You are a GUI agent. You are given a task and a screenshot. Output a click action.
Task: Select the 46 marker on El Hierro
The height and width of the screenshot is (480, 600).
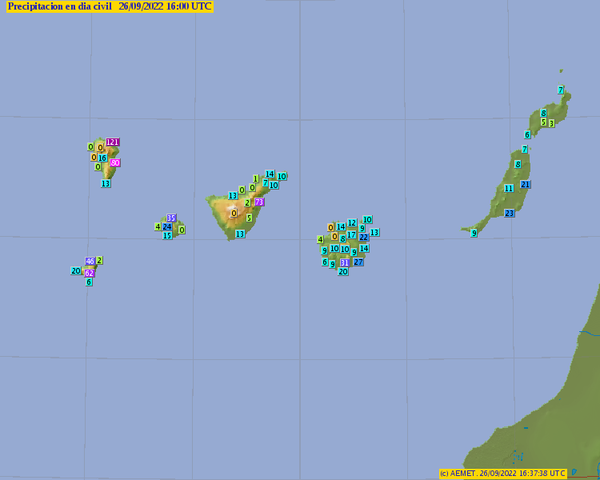(x=90, y=261)
